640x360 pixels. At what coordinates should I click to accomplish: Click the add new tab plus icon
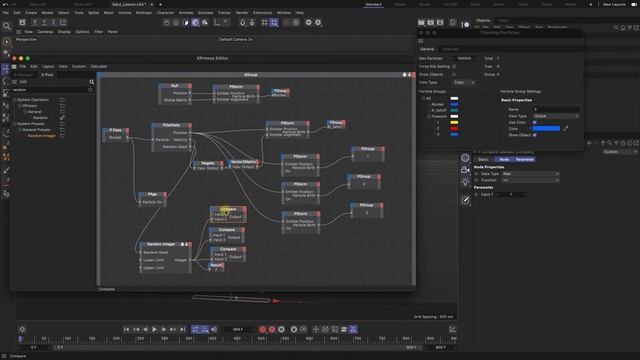click(x=160, y=4)
